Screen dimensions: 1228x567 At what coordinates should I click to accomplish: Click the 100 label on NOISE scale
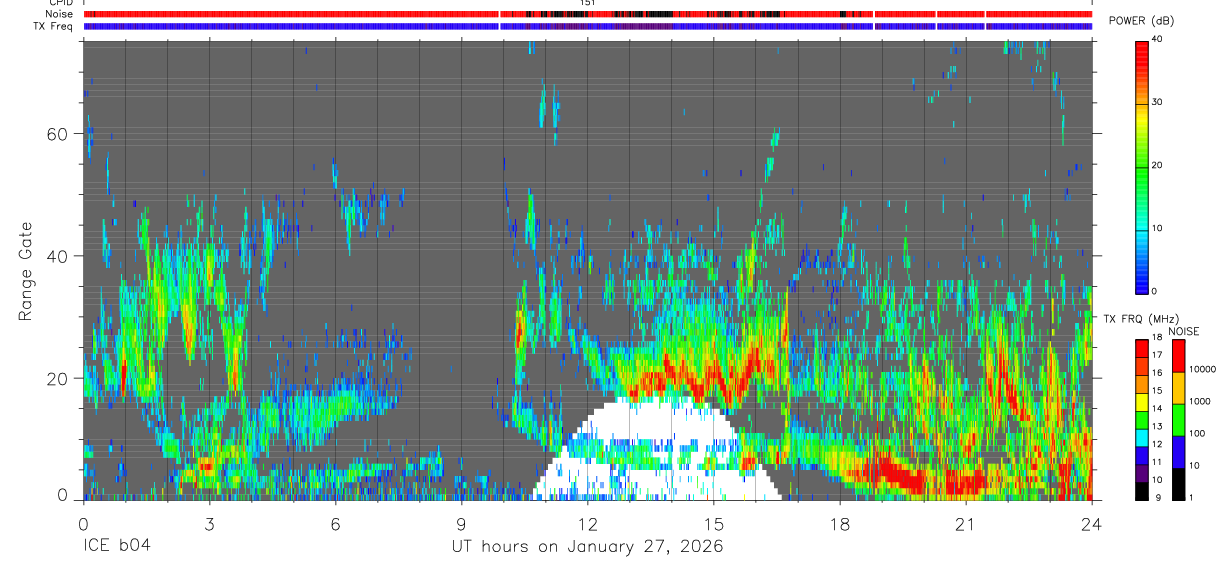point(1198,434)
